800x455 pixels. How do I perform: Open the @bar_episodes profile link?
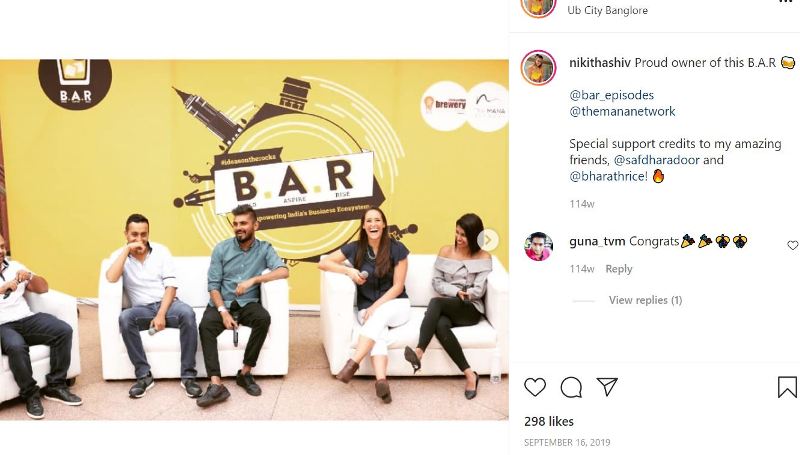click(611, 95)
